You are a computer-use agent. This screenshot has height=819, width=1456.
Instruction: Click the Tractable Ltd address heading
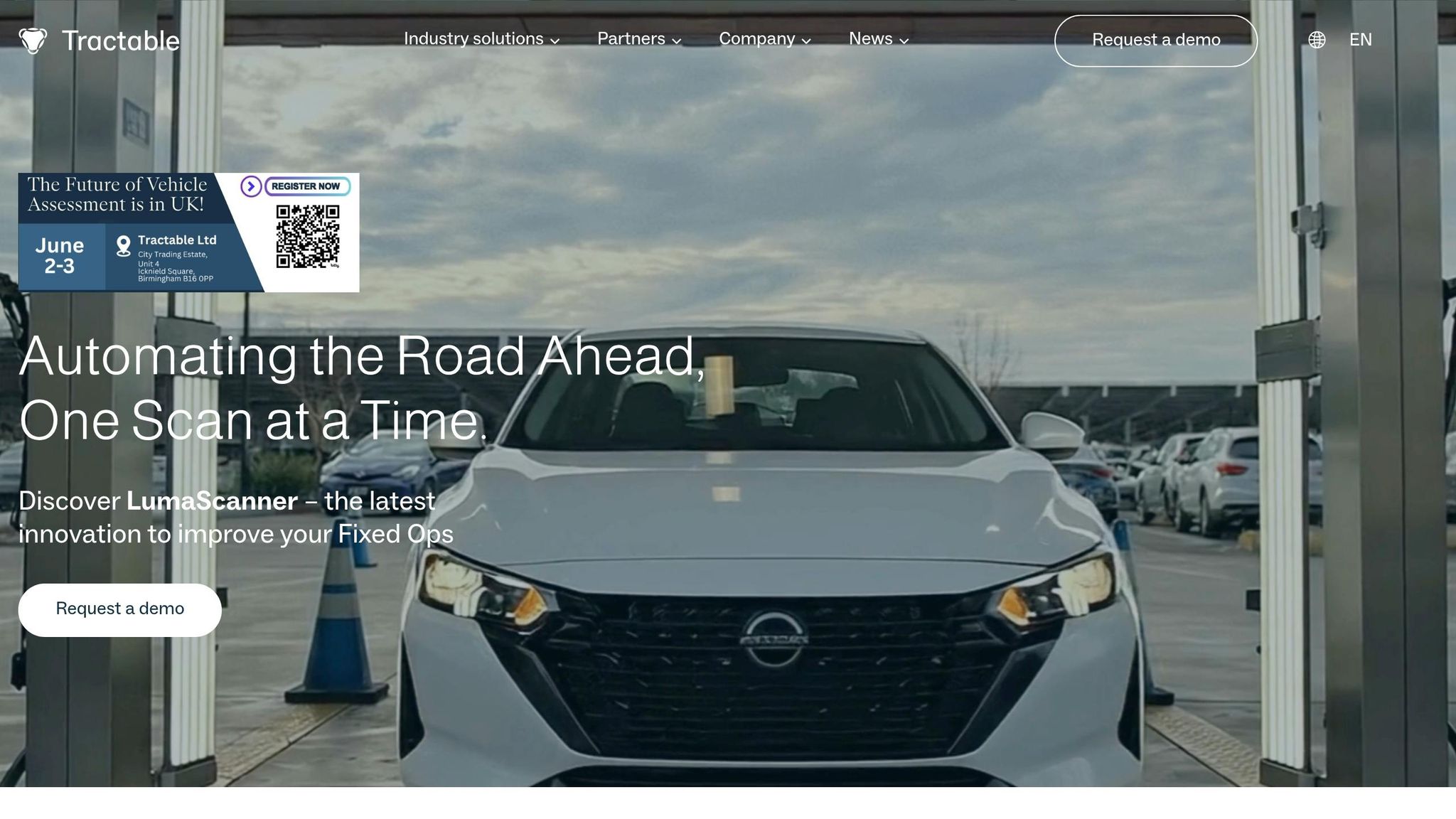(x=177, y=240)
